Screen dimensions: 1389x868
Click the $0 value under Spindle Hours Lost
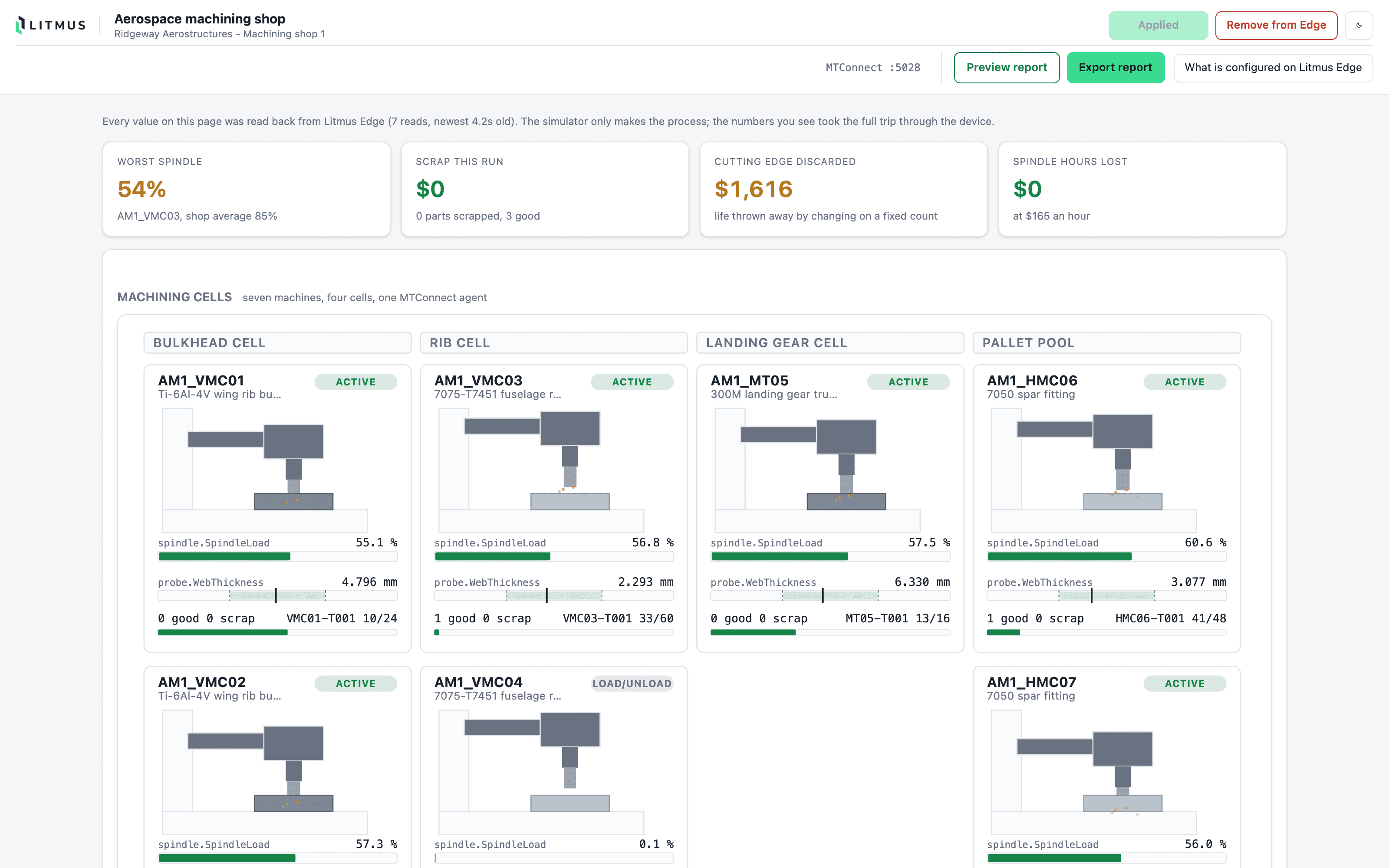1027,189
